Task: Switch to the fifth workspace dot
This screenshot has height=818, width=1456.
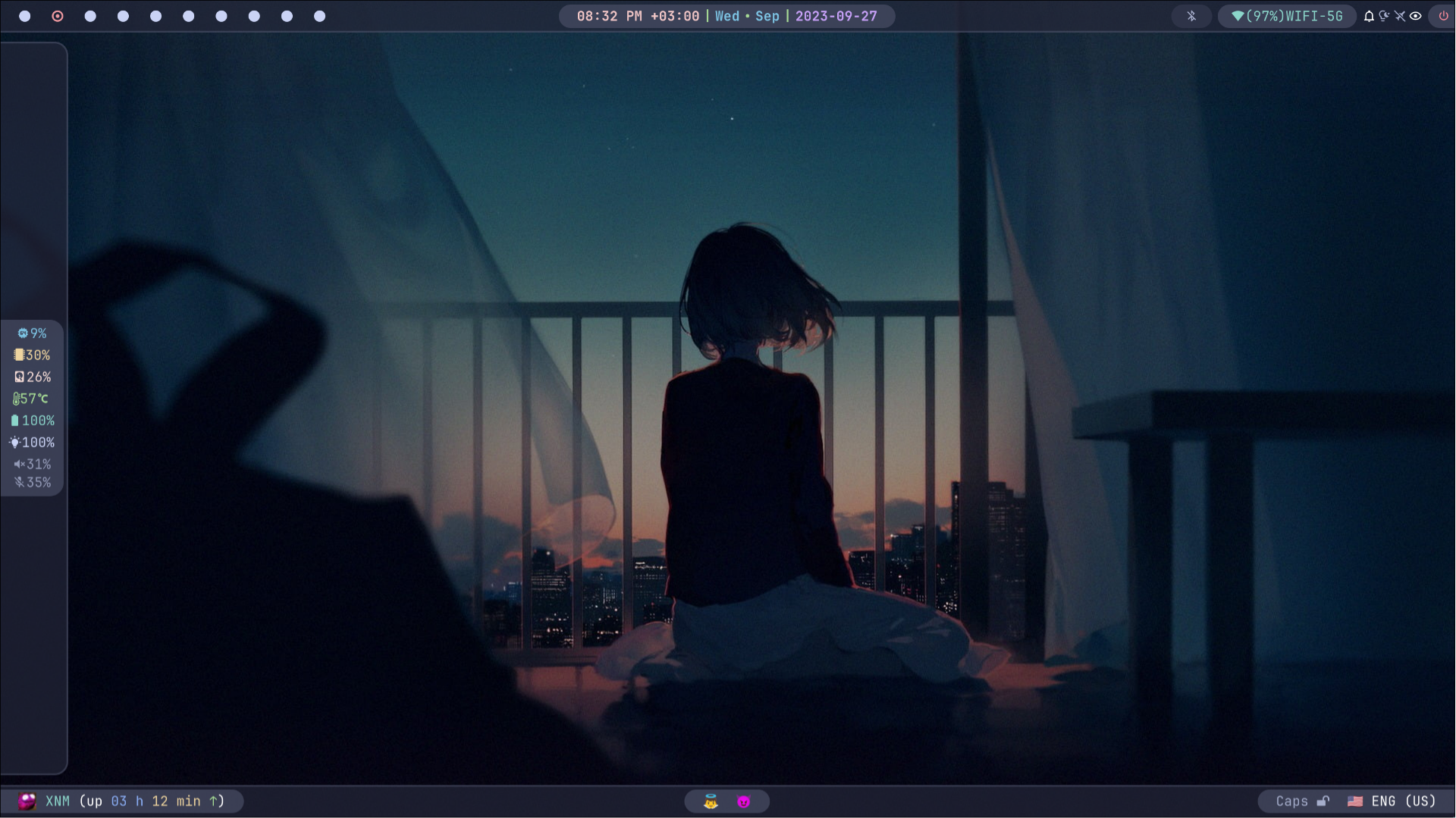Action: tap(155, 16)
